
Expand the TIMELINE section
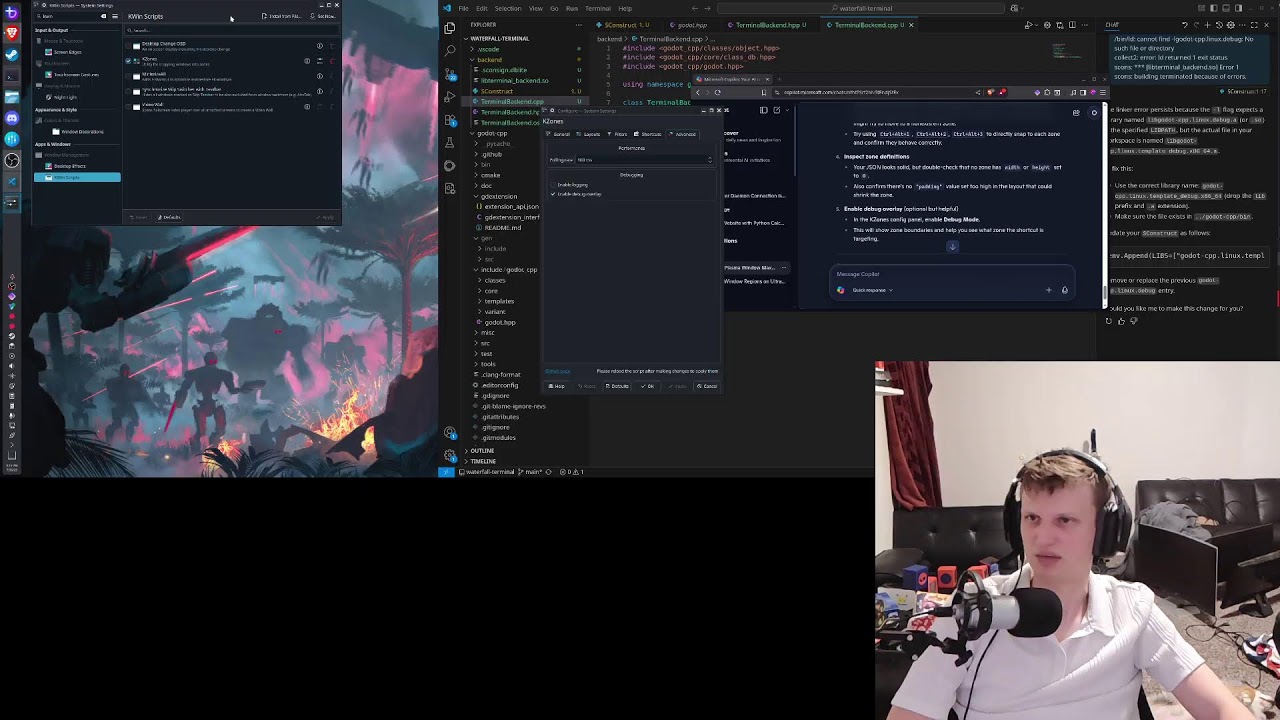coord(465,461)
